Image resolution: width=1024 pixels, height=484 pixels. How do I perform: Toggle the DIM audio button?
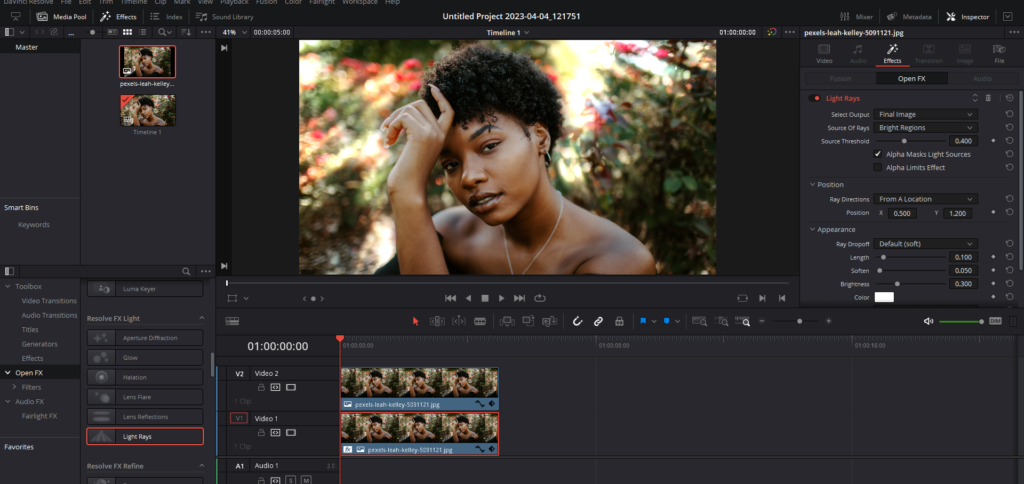click(995, 321)
